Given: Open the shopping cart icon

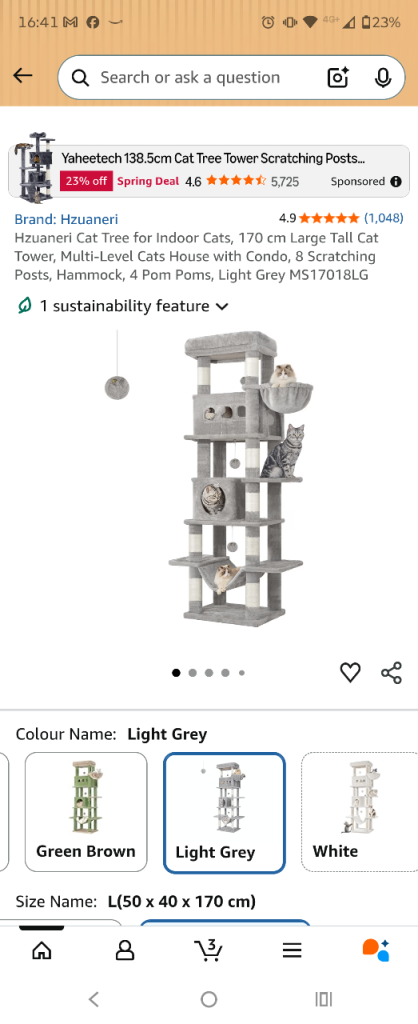Looking at the screenshot, I should [x=208, y=950].
